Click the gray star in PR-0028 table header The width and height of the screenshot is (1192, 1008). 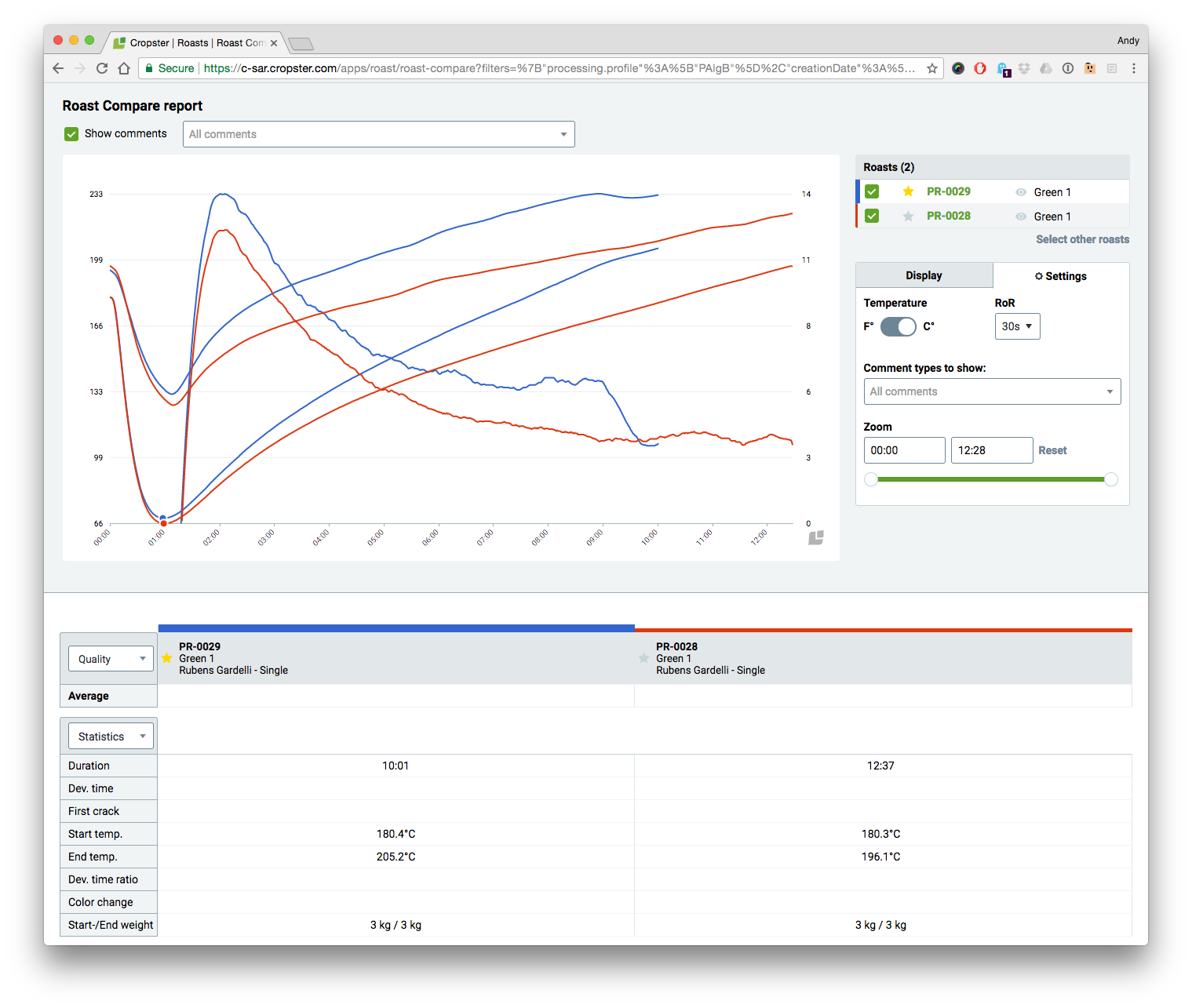644,658
